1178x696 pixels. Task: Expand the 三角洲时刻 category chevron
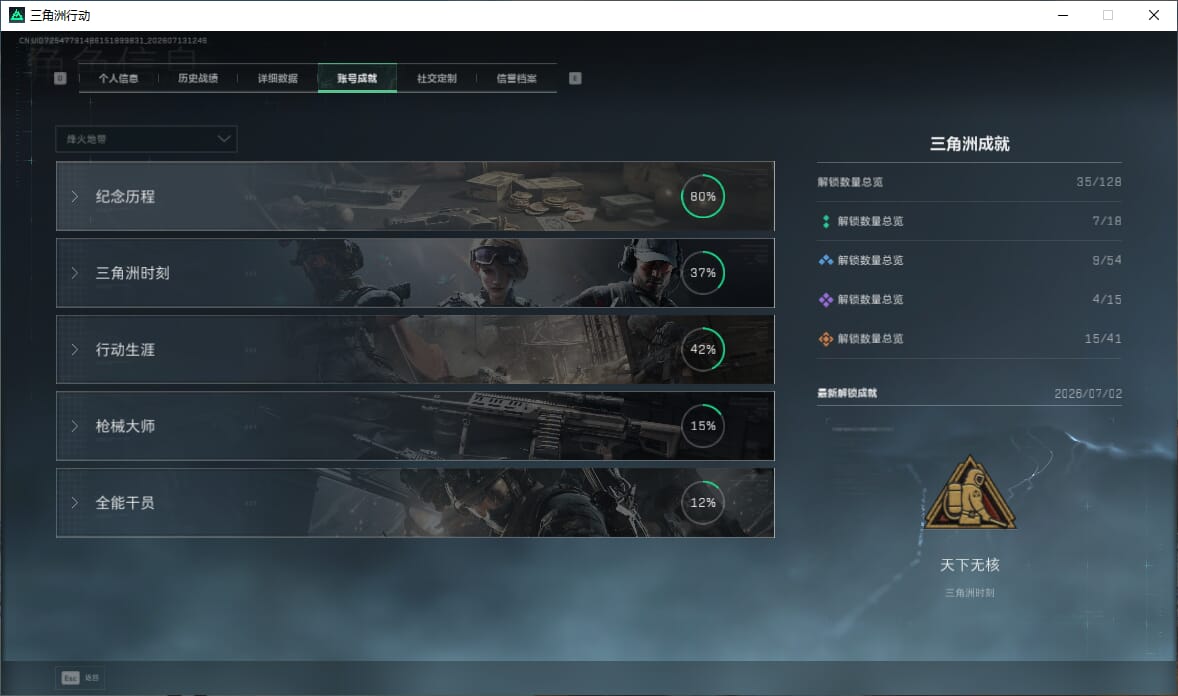pyautogui.click(x=75, y=273)
